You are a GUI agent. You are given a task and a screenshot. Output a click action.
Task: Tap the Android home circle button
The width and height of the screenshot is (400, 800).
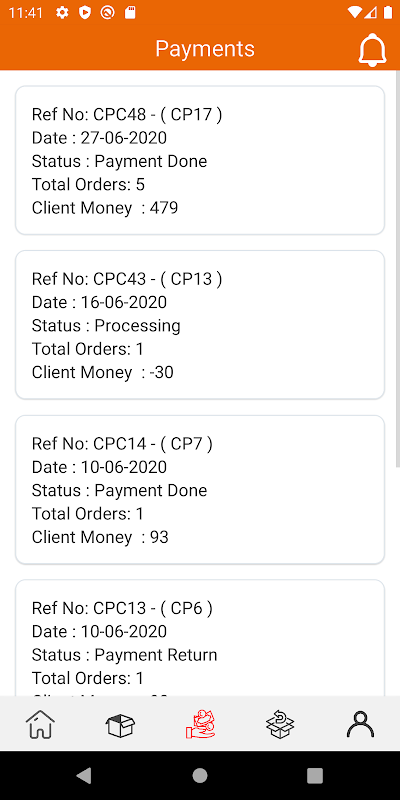[x=200, y=776]
